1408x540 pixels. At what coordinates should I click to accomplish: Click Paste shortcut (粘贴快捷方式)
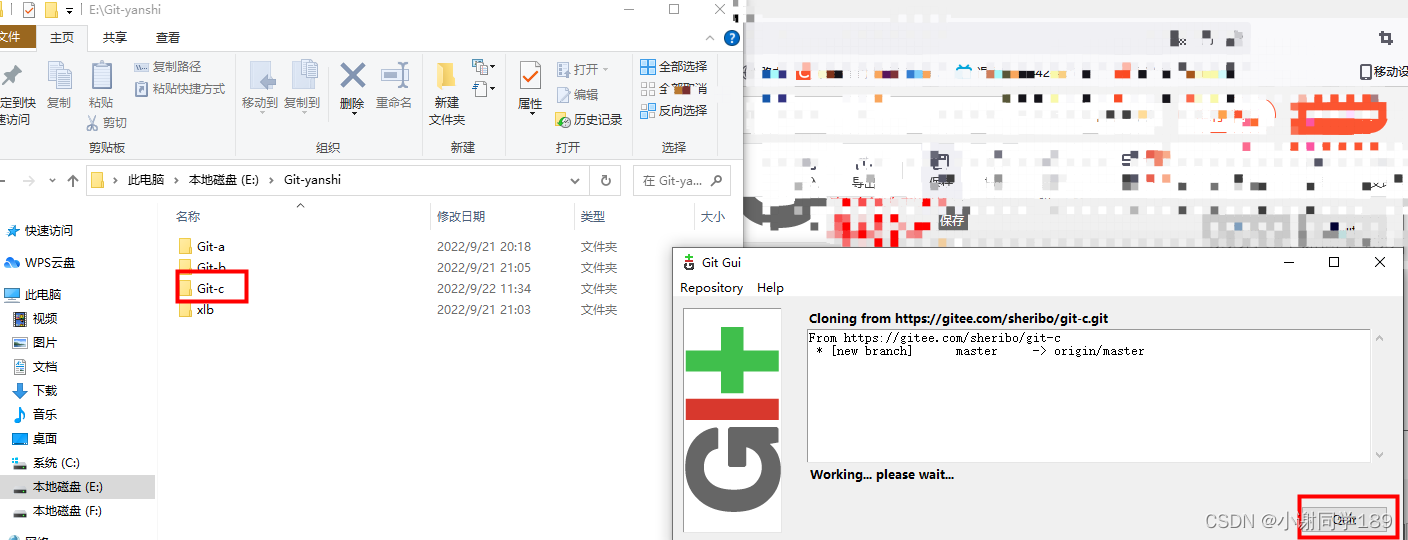pyautogui.click(x=179, y=89)
